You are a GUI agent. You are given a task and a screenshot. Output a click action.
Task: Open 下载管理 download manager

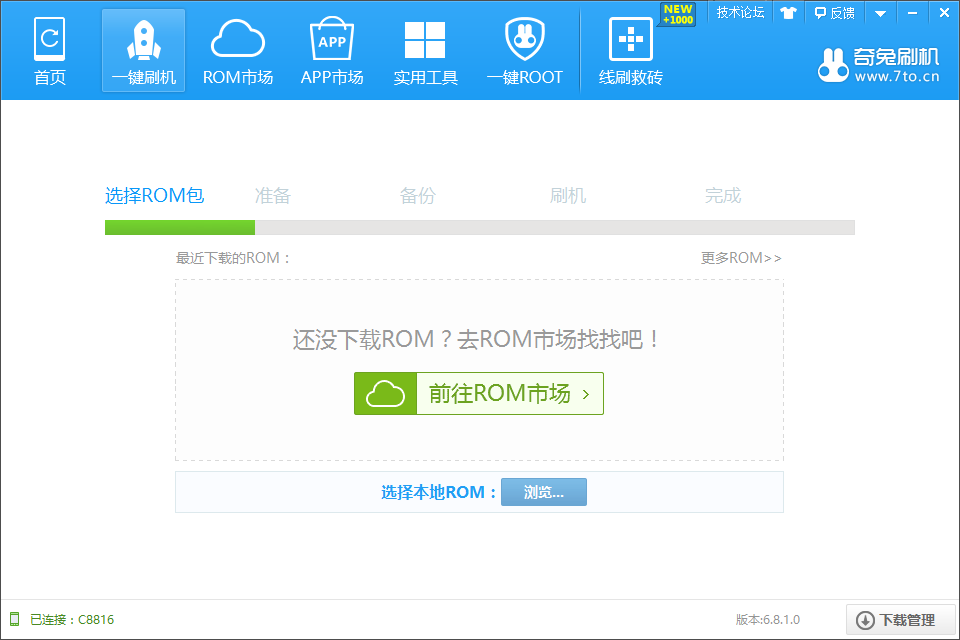pos(899,620)
